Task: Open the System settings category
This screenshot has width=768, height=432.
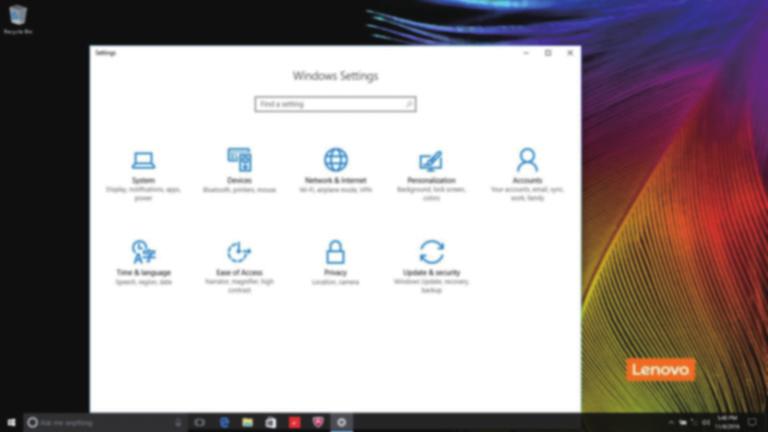Action: pos(143,175)
